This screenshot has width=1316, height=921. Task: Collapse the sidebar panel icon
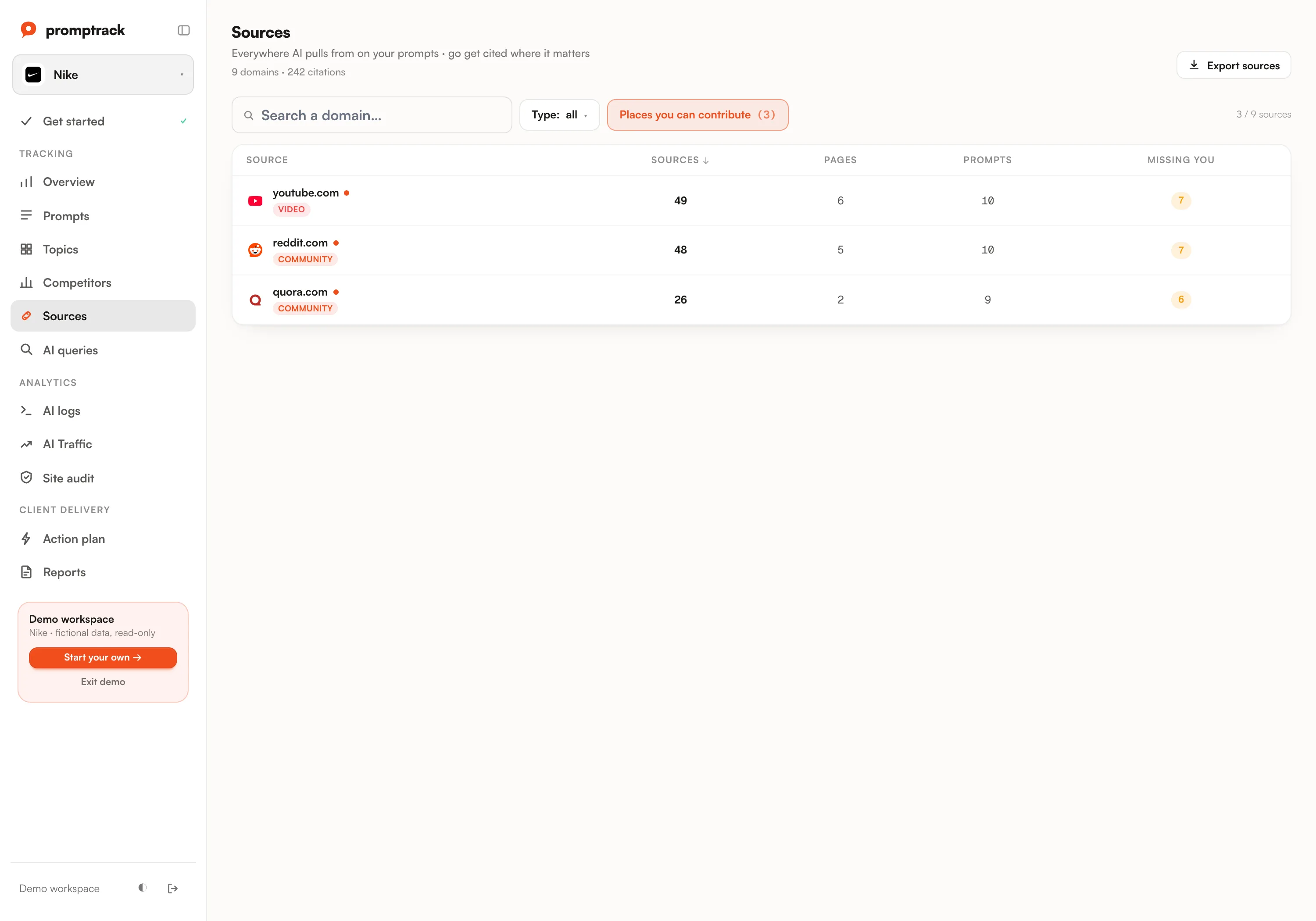click(183, 30)
